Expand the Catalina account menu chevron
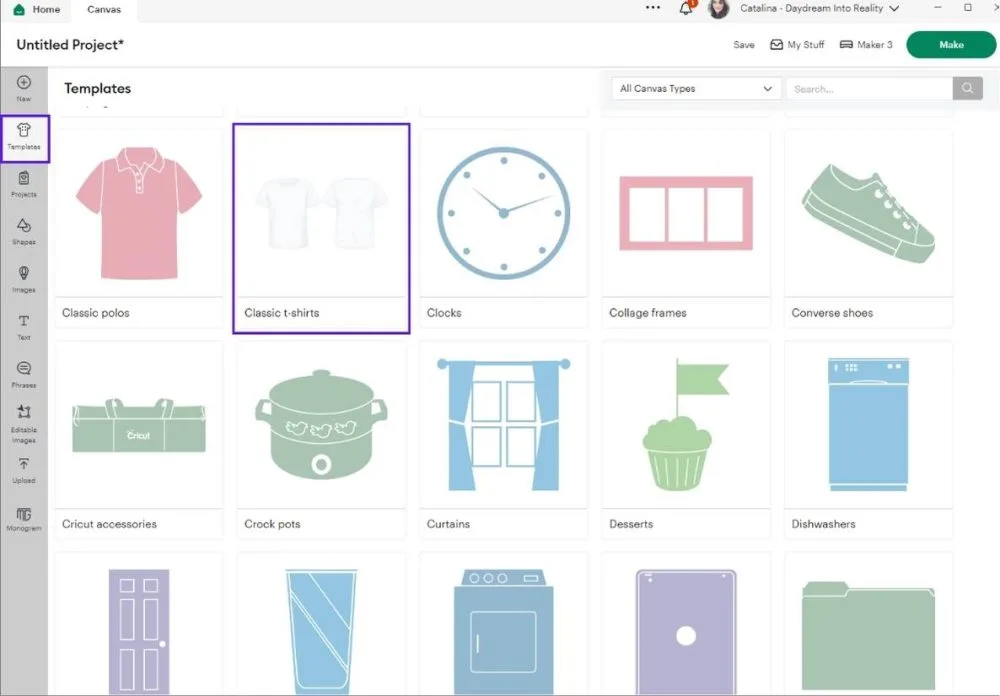The height and width of the screenshot is (696, 1000). coord(894,9)
